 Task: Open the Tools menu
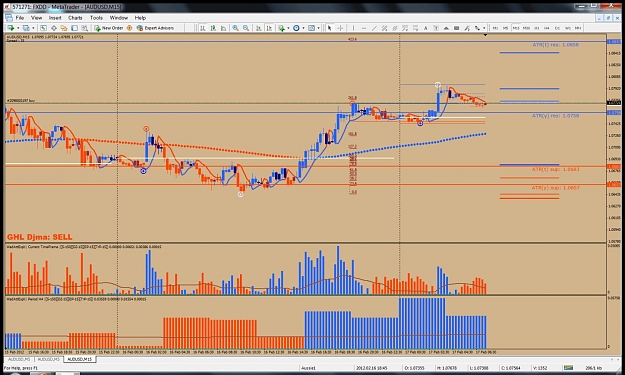point(96,18)
